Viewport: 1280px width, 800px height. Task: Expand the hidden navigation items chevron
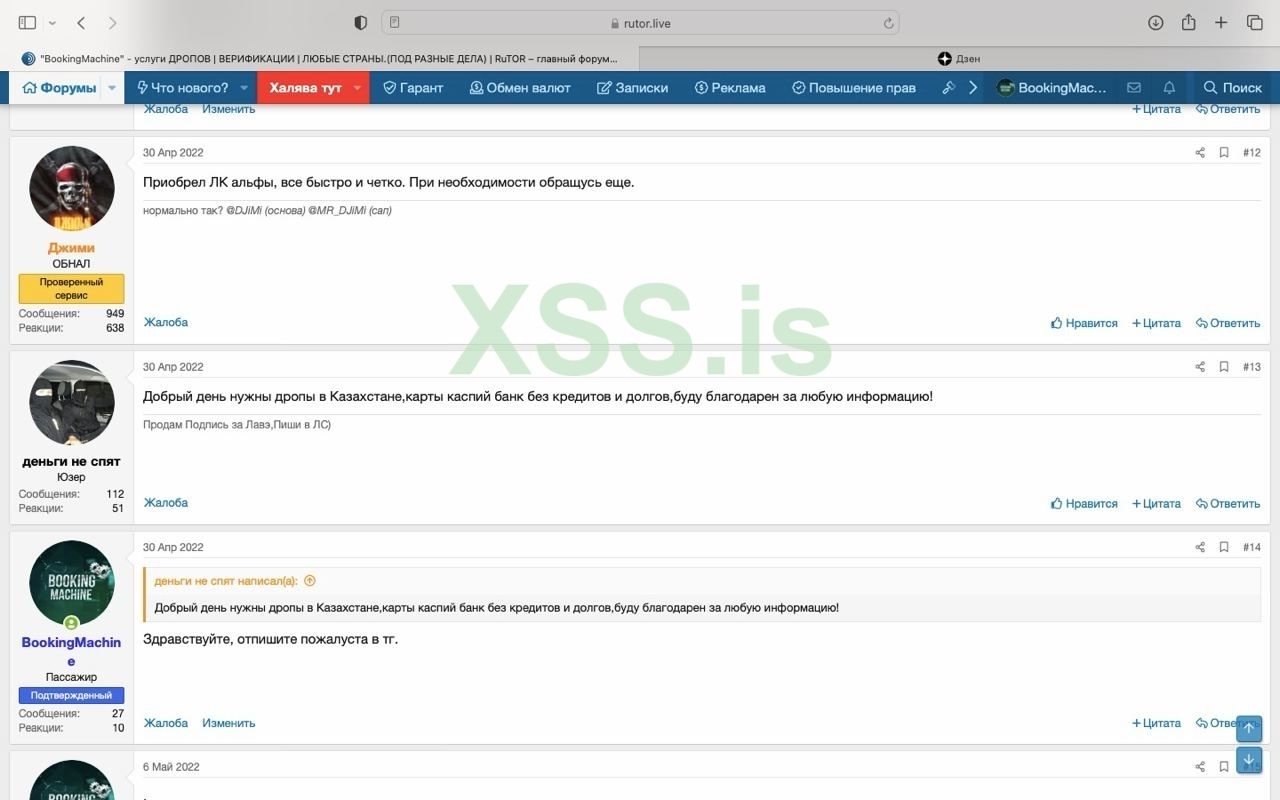[973, 88]
